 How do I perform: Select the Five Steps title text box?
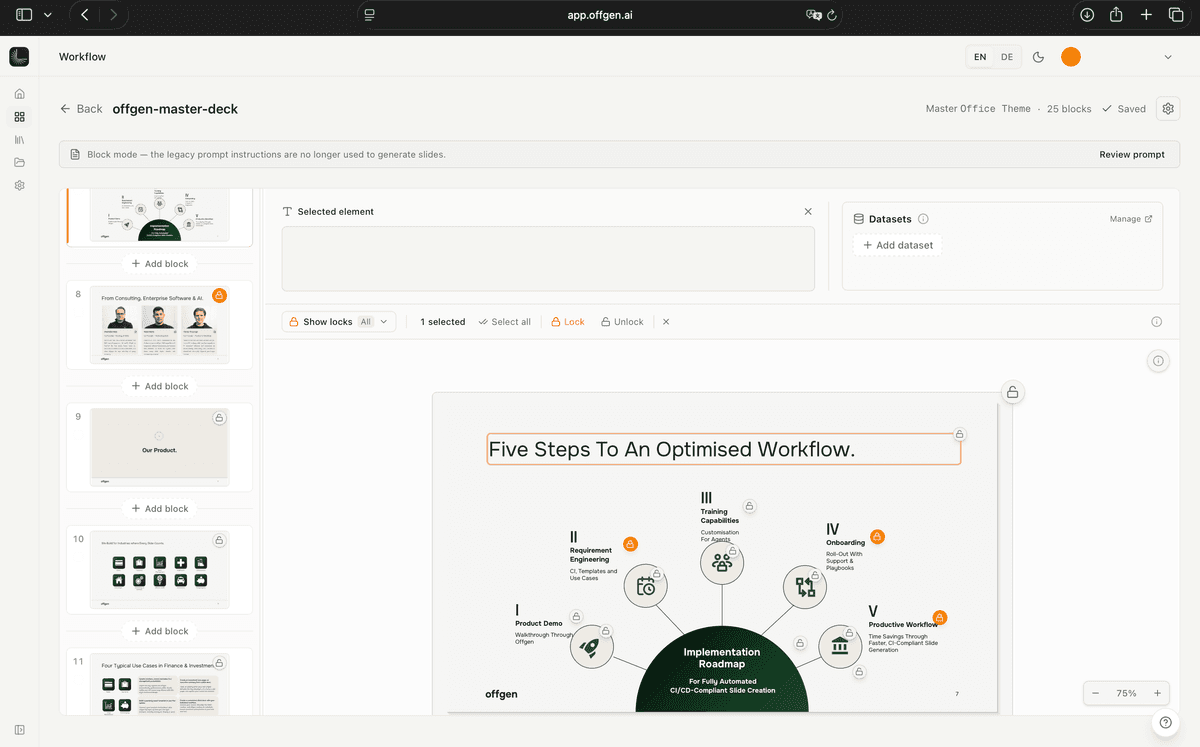click(x=724, y=450)
